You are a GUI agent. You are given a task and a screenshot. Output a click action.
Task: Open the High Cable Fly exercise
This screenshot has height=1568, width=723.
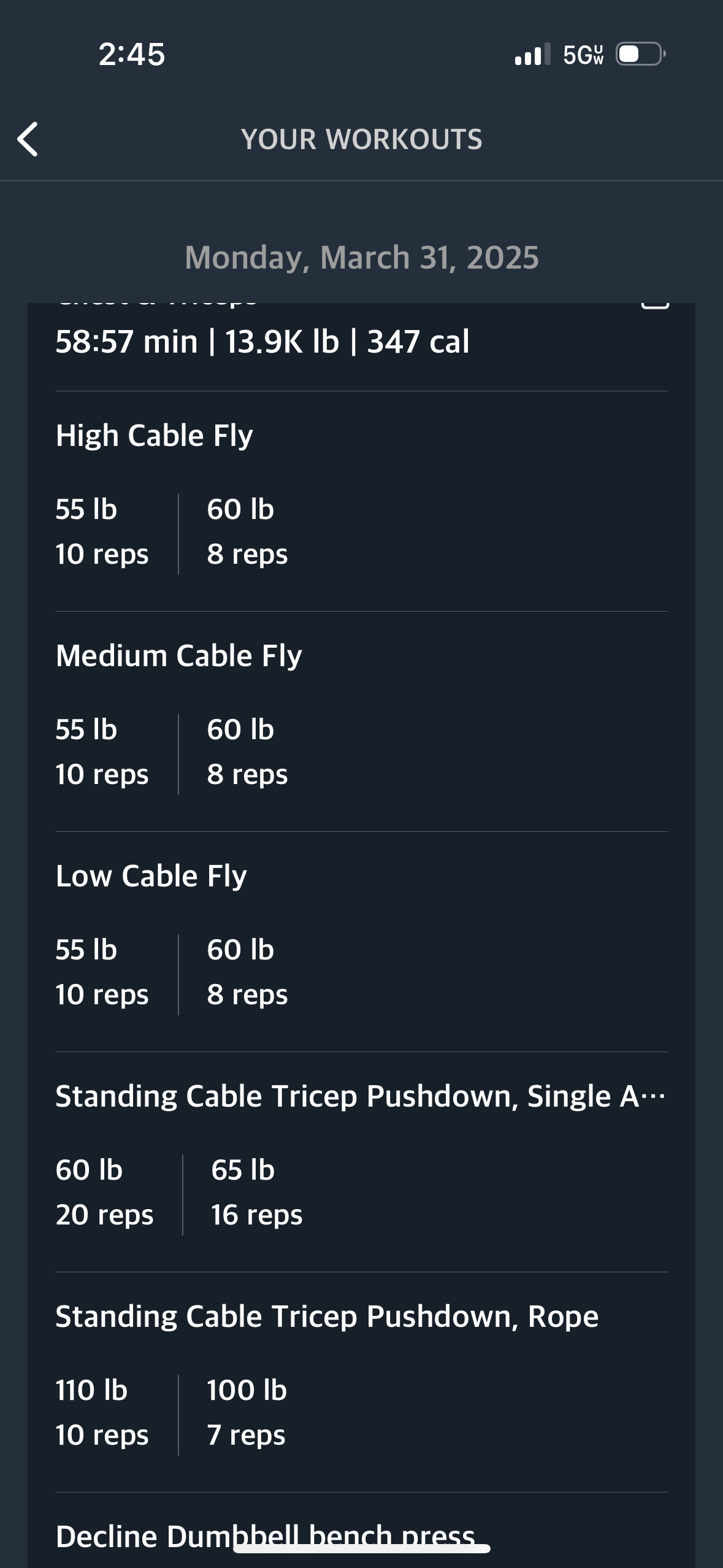(154, 436)
